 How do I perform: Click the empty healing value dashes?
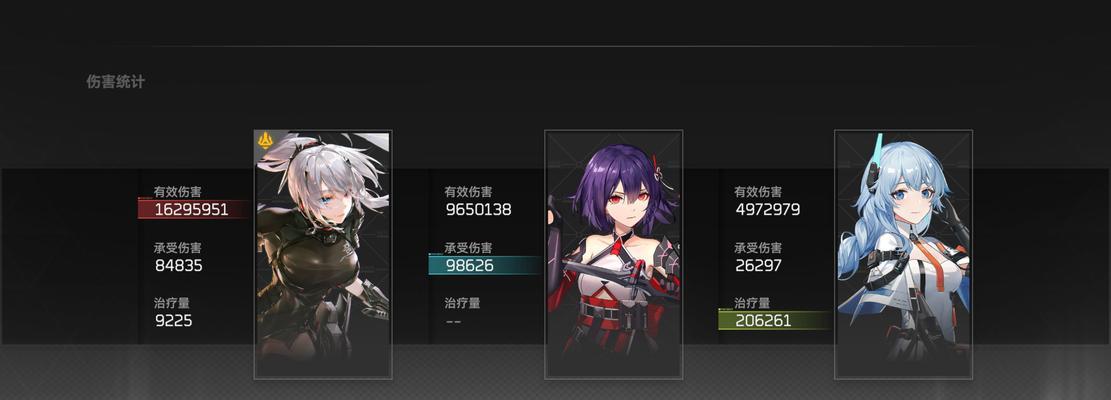point(453,321)
